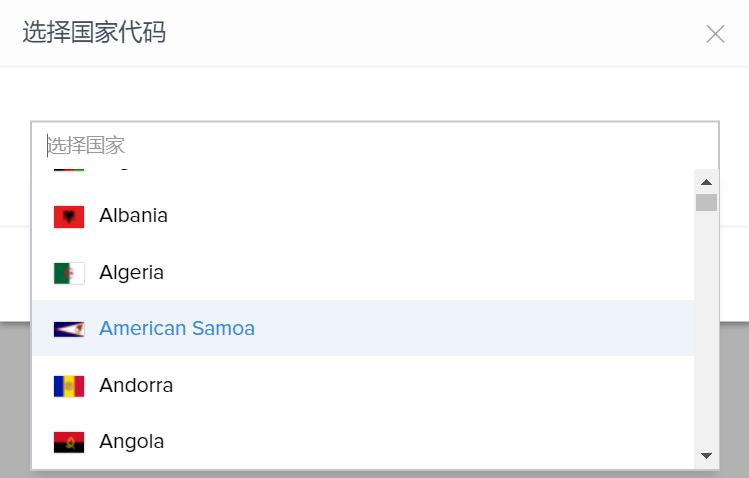Click the American Samoa flag icon
This screenshot has width=749, height=478.
click(x=69, y=329)
